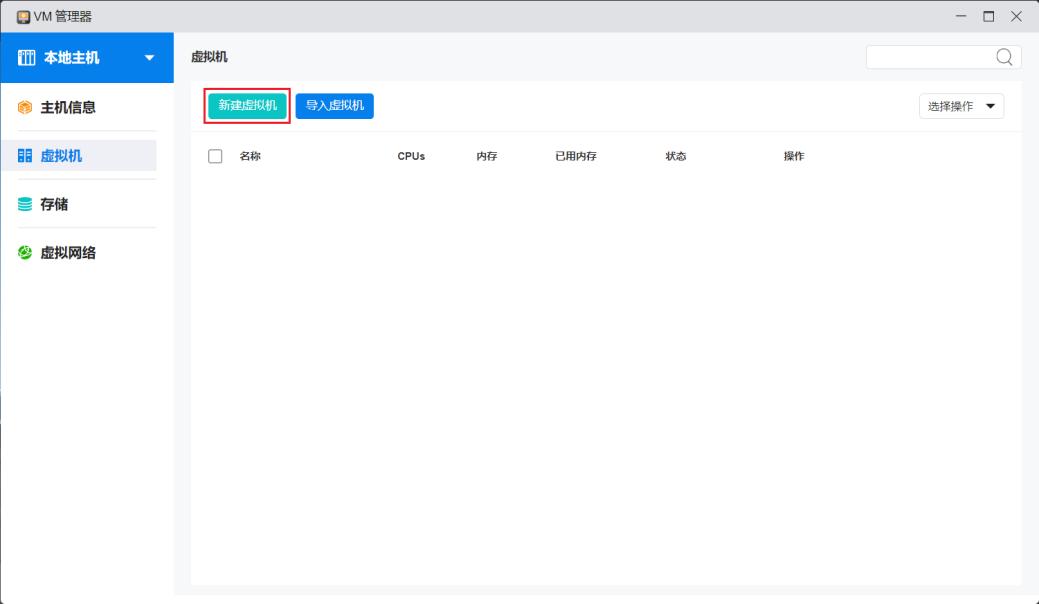Image resolution: width=1039 pixels, height=604 pixels.
Task: Click the 虚拟机 page heading text
Action: click(209, 57)
